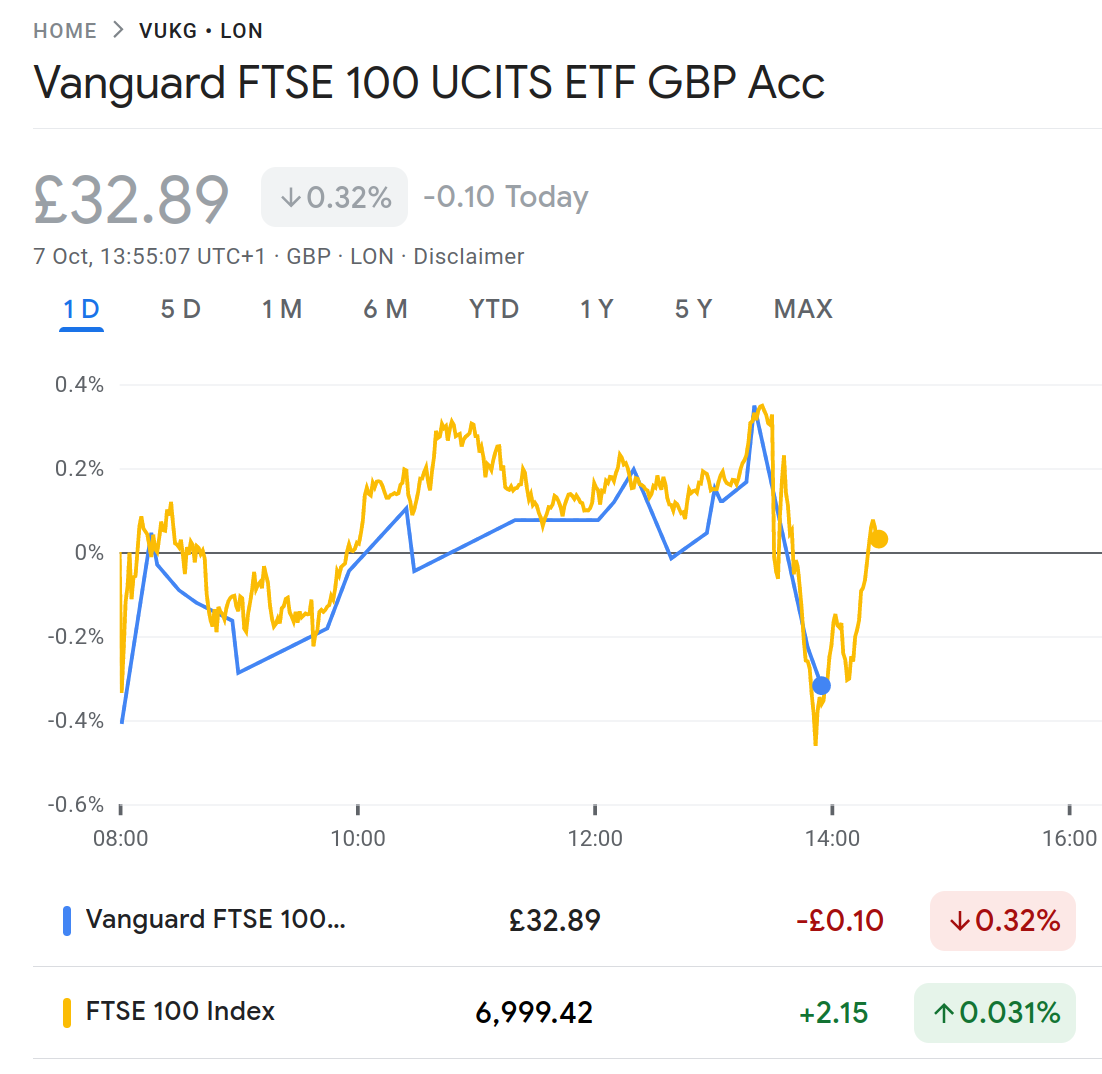This screenshot has height=1074, width=1102.
Task: Select the YTD chart range
Action: [x=494, y=309]
